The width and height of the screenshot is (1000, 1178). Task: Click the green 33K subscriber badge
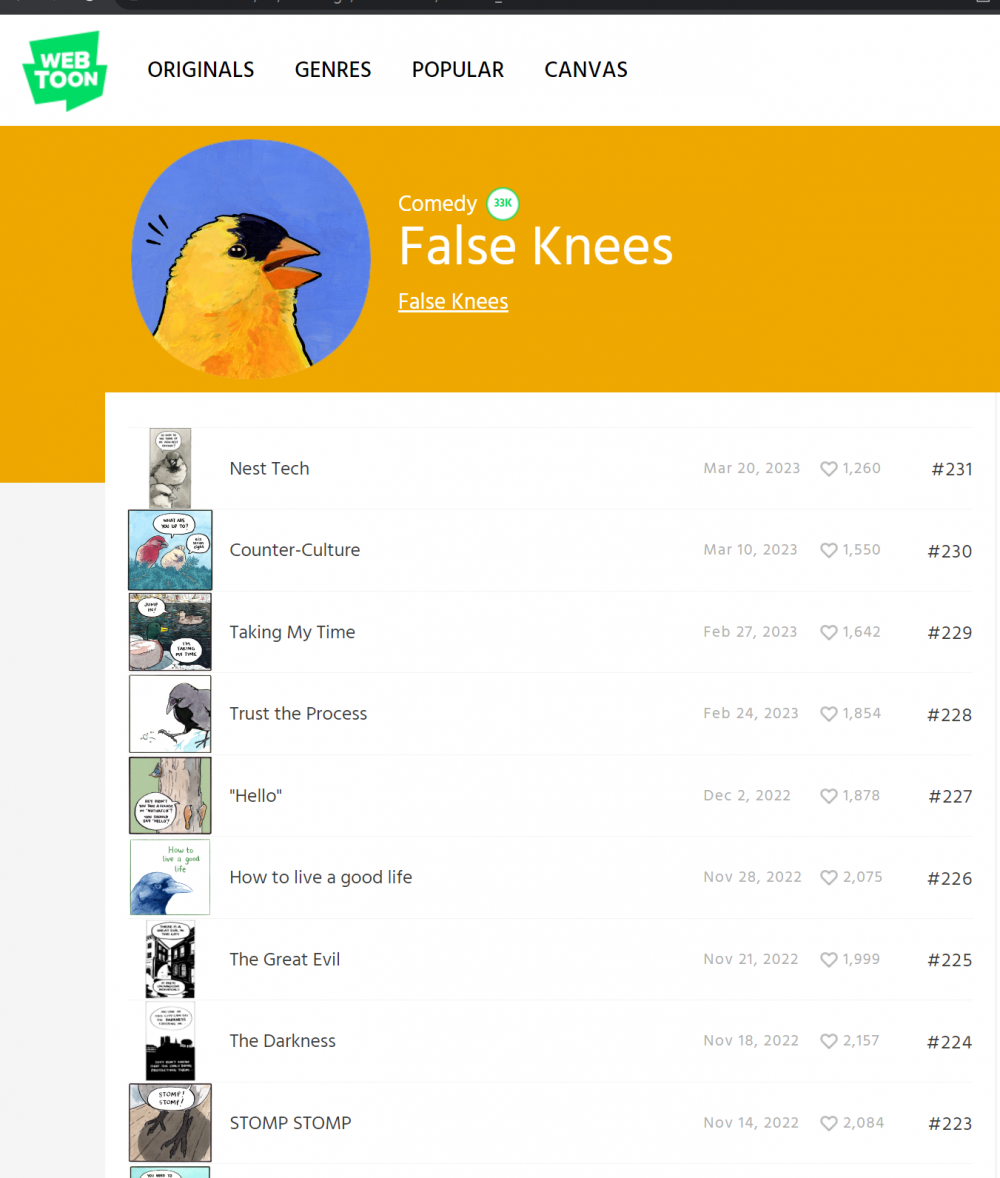[503, 204]
